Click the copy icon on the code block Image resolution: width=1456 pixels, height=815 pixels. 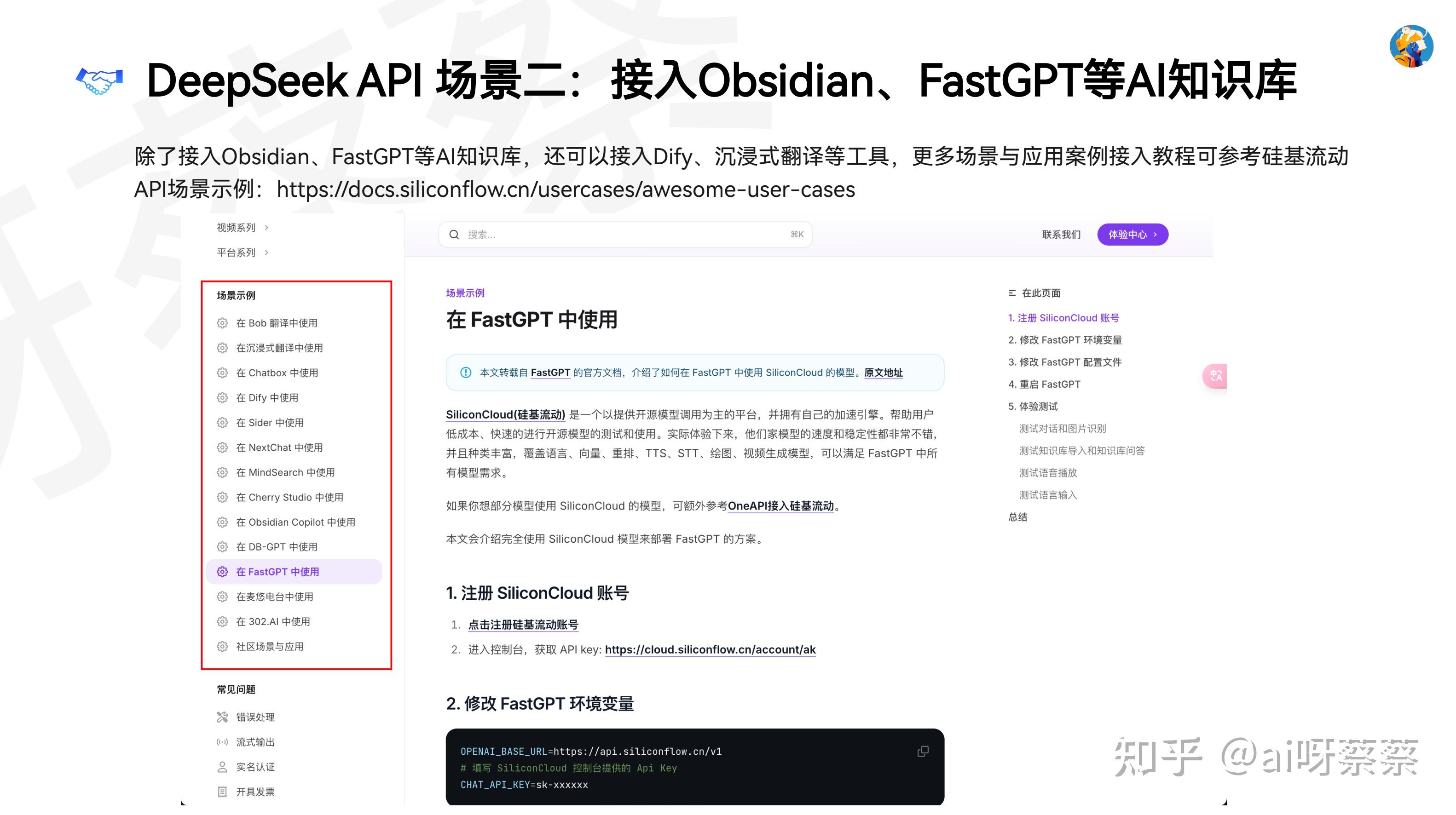click(923, 751)
